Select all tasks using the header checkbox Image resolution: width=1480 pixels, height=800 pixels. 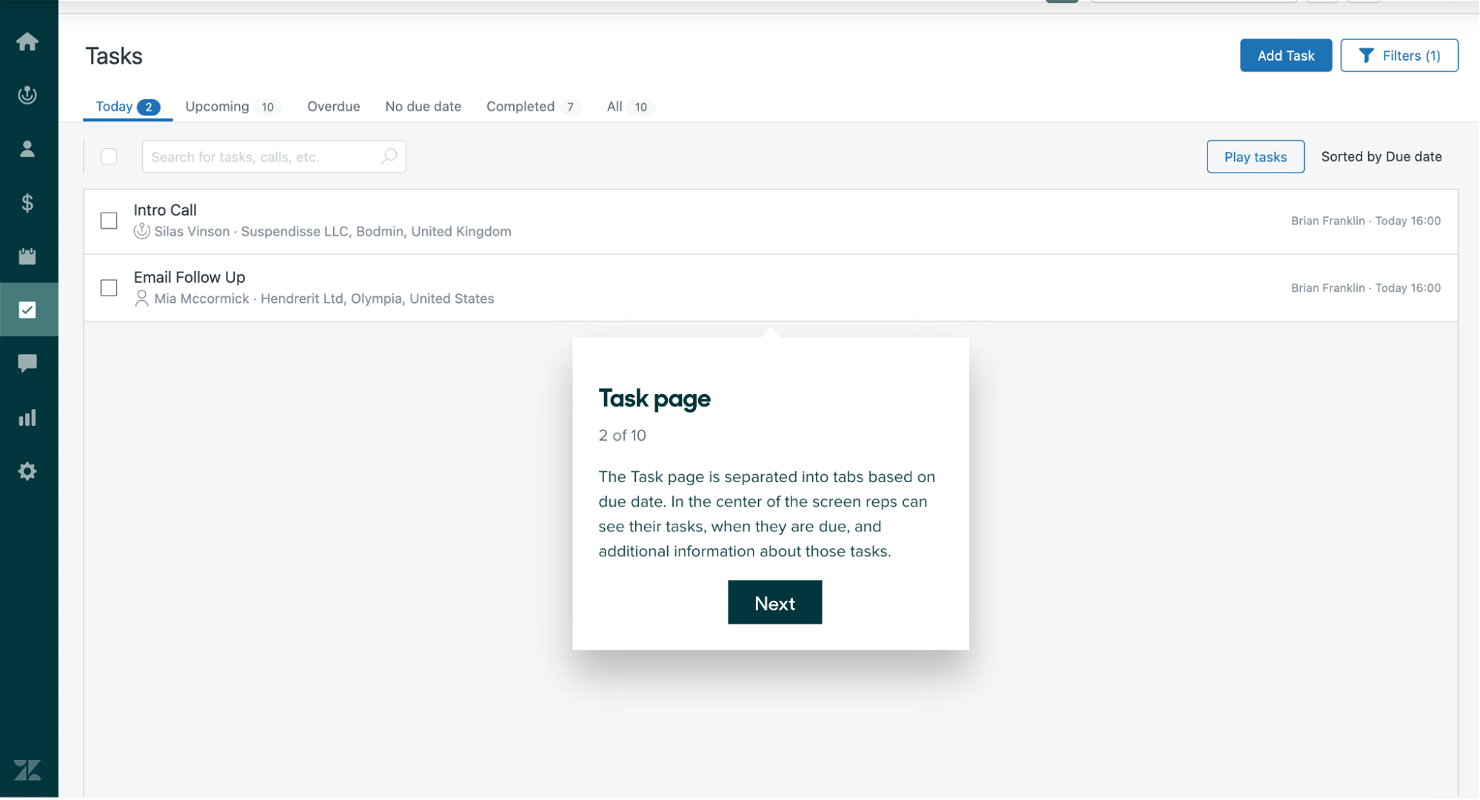point(108,156)
